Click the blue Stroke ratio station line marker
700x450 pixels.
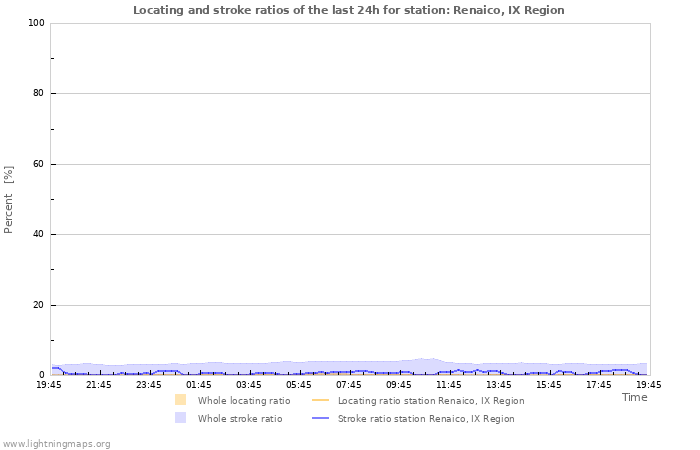pyautogui.click(x=320, y=418)
